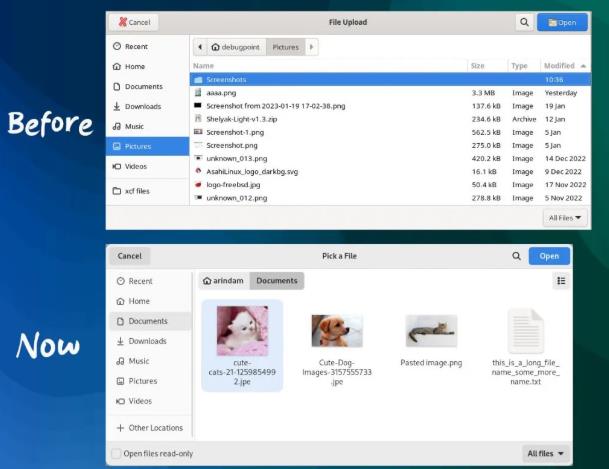
Task: Select Screenshot from 2023-01-19 17-02-38.png
Action: (x=390, y=106)
